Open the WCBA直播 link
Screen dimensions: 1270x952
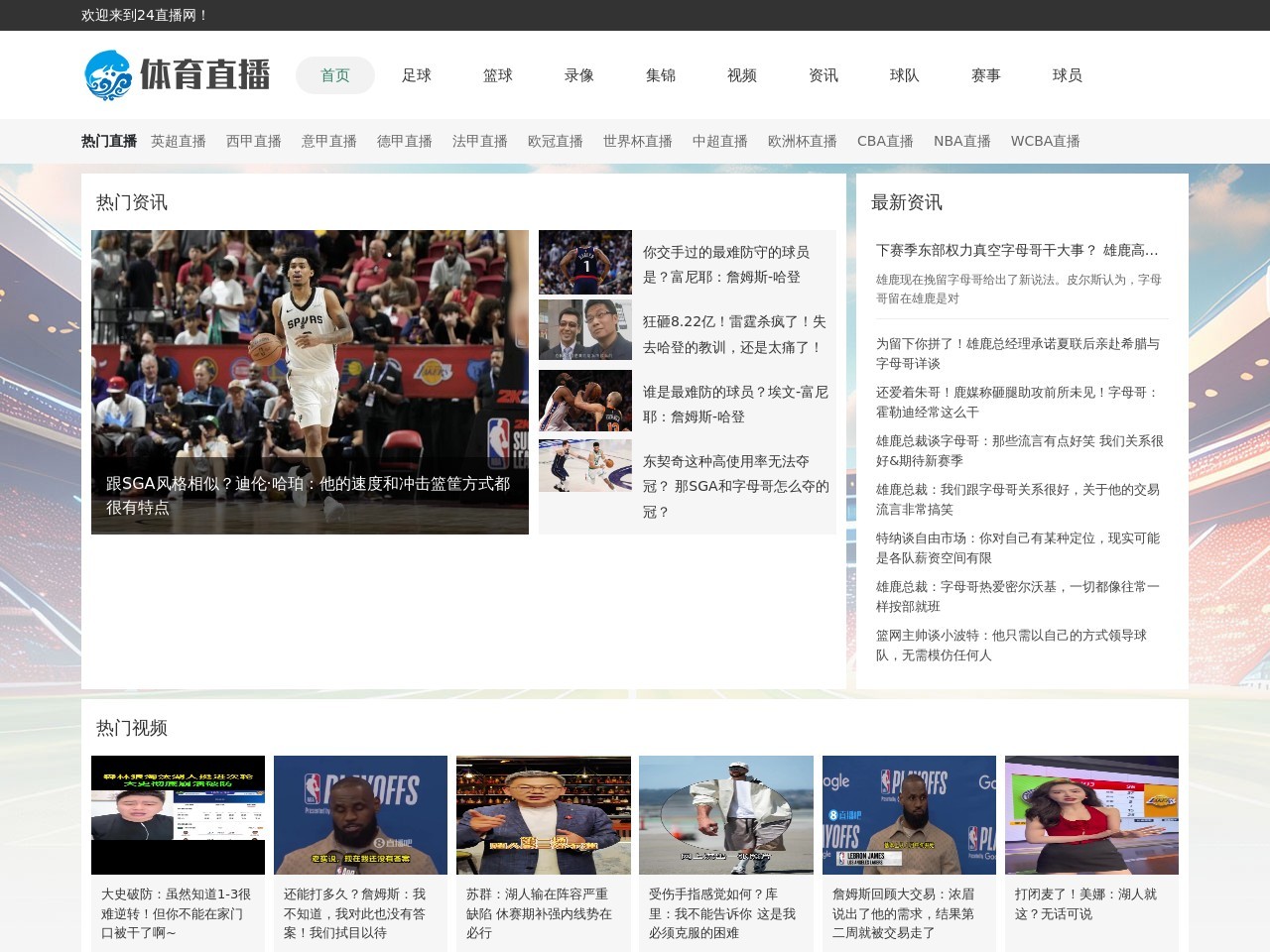click(x=1046, y=141)
